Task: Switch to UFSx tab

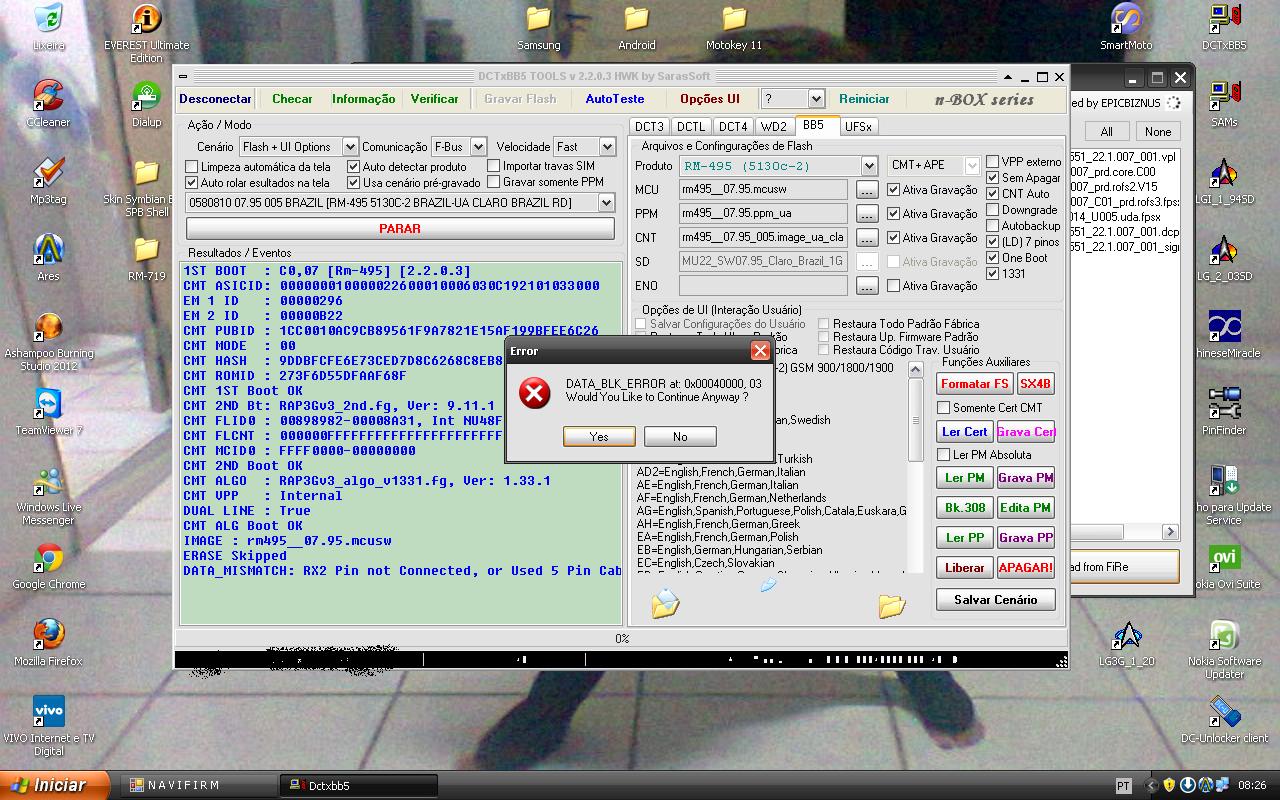Action: click(858, 126)
